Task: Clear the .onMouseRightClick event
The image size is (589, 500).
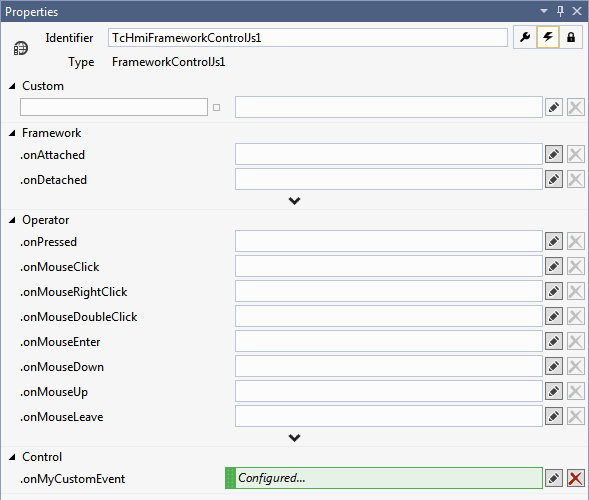Action: tap(575, 291)
